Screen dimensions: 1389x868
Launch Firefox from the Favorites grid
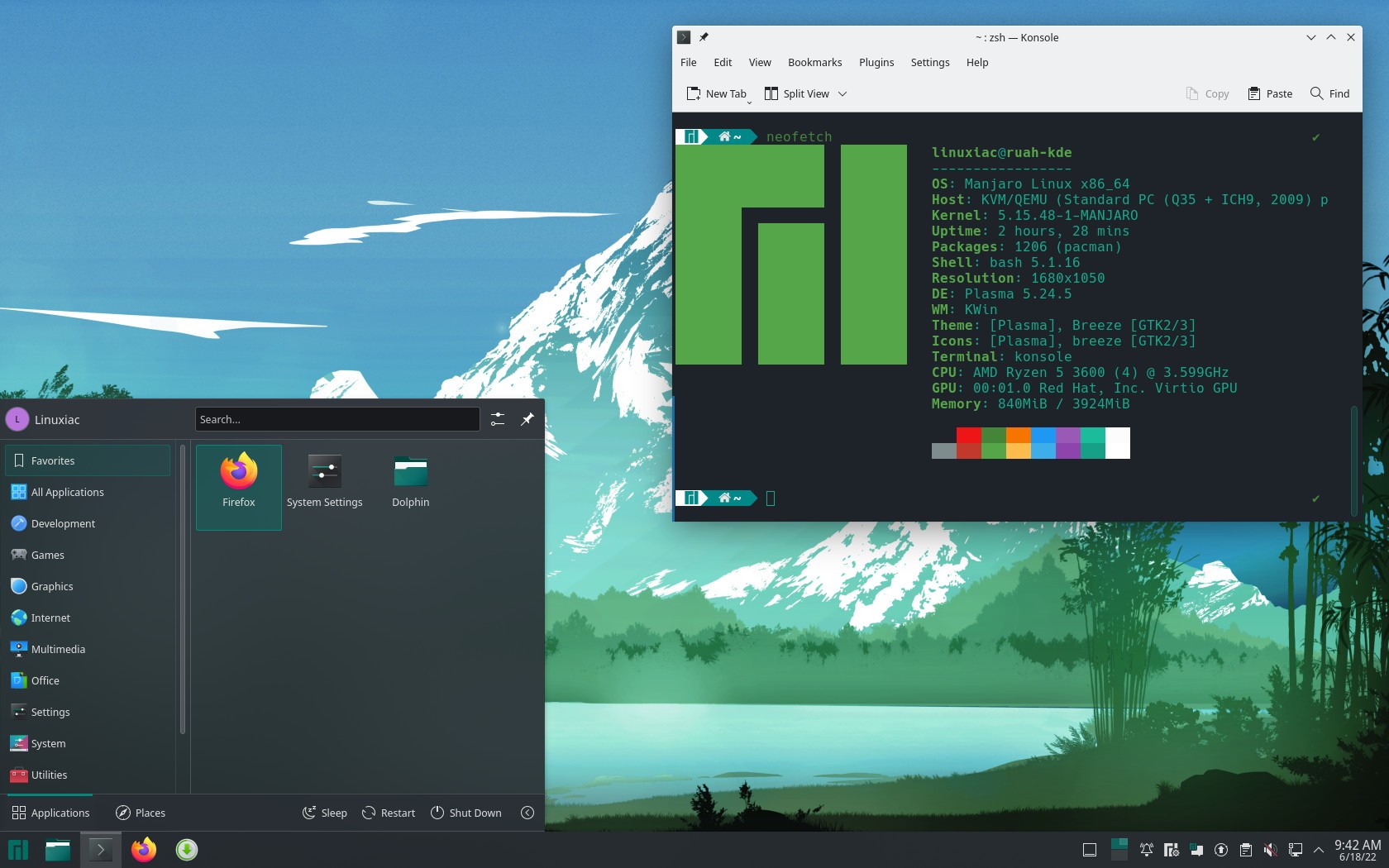239,479
